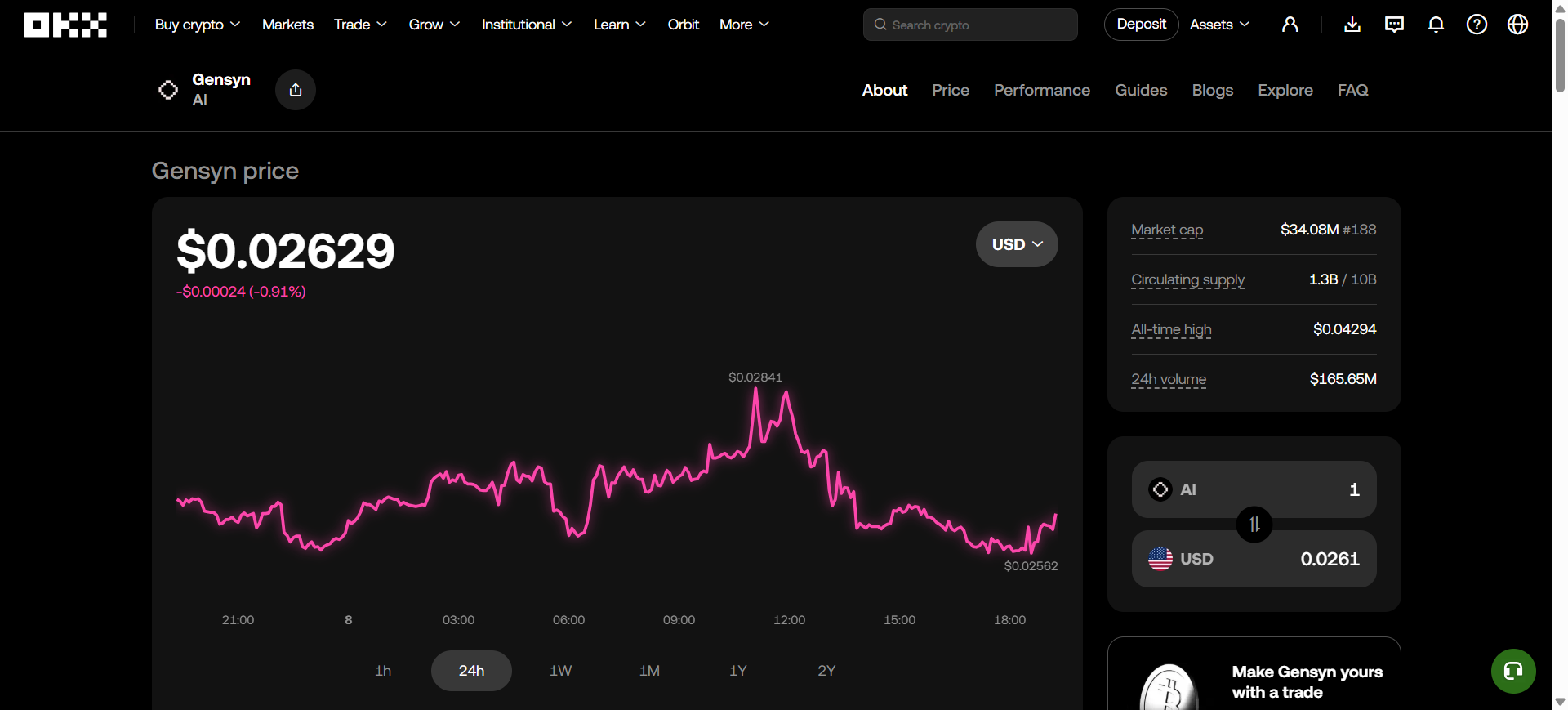Select the 24h chart range
Screen dimensions: 1568x710
point(471,671)
